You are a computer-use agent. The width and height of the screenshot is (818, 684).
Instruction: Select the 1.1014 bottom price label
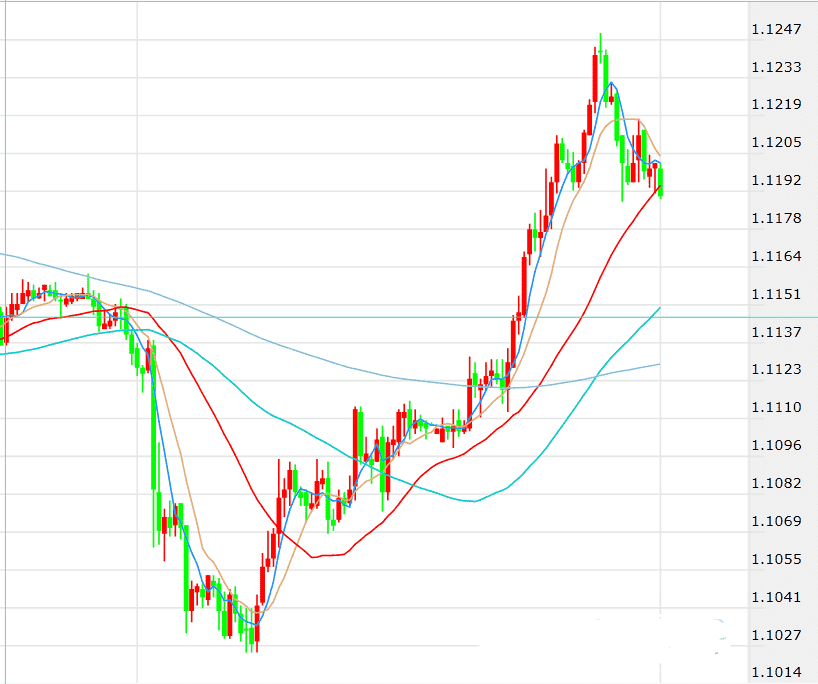[x=777, y=672]
